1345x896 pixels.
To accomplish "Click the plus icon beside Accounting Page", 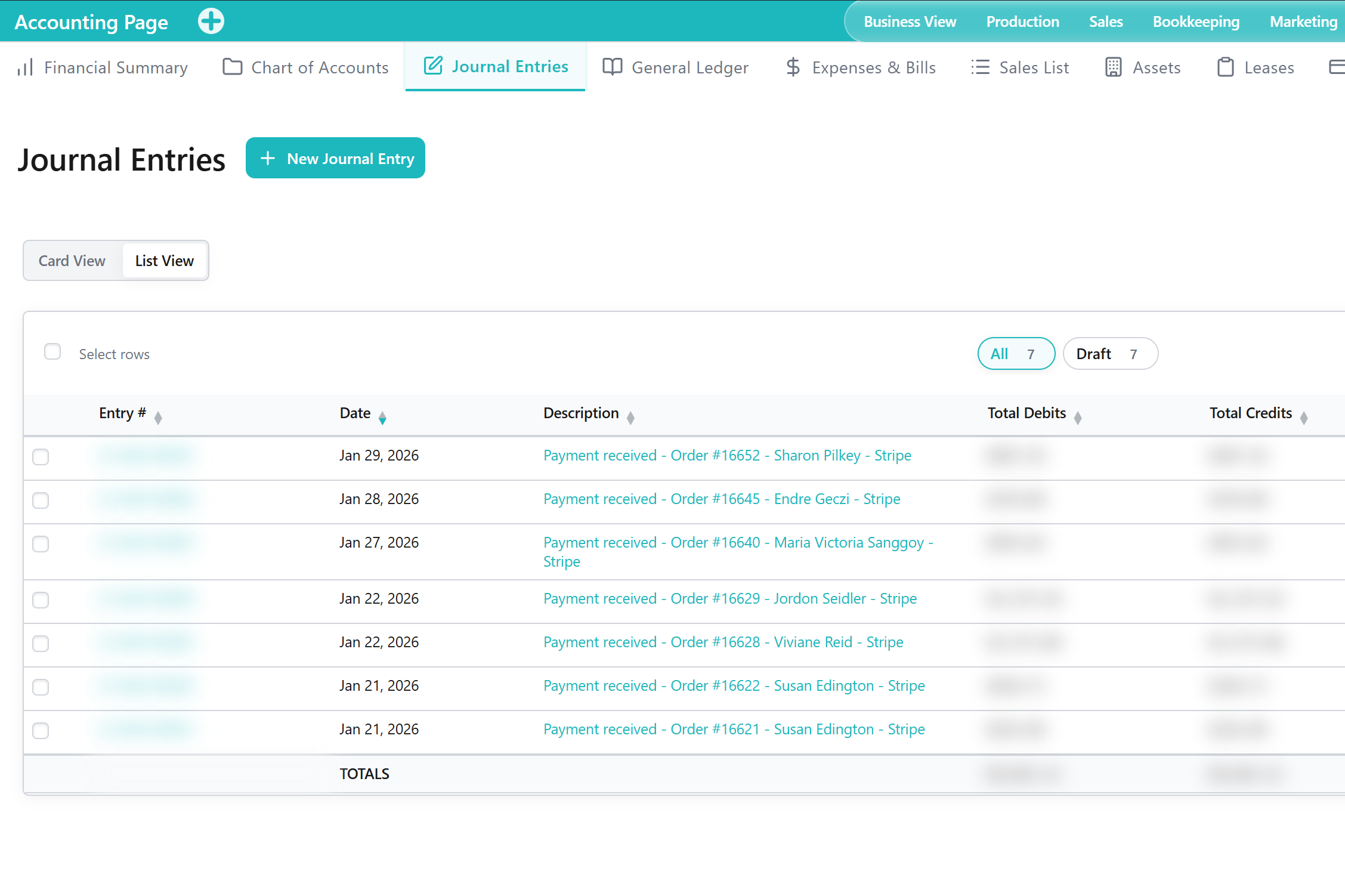I will click(211, 21).
